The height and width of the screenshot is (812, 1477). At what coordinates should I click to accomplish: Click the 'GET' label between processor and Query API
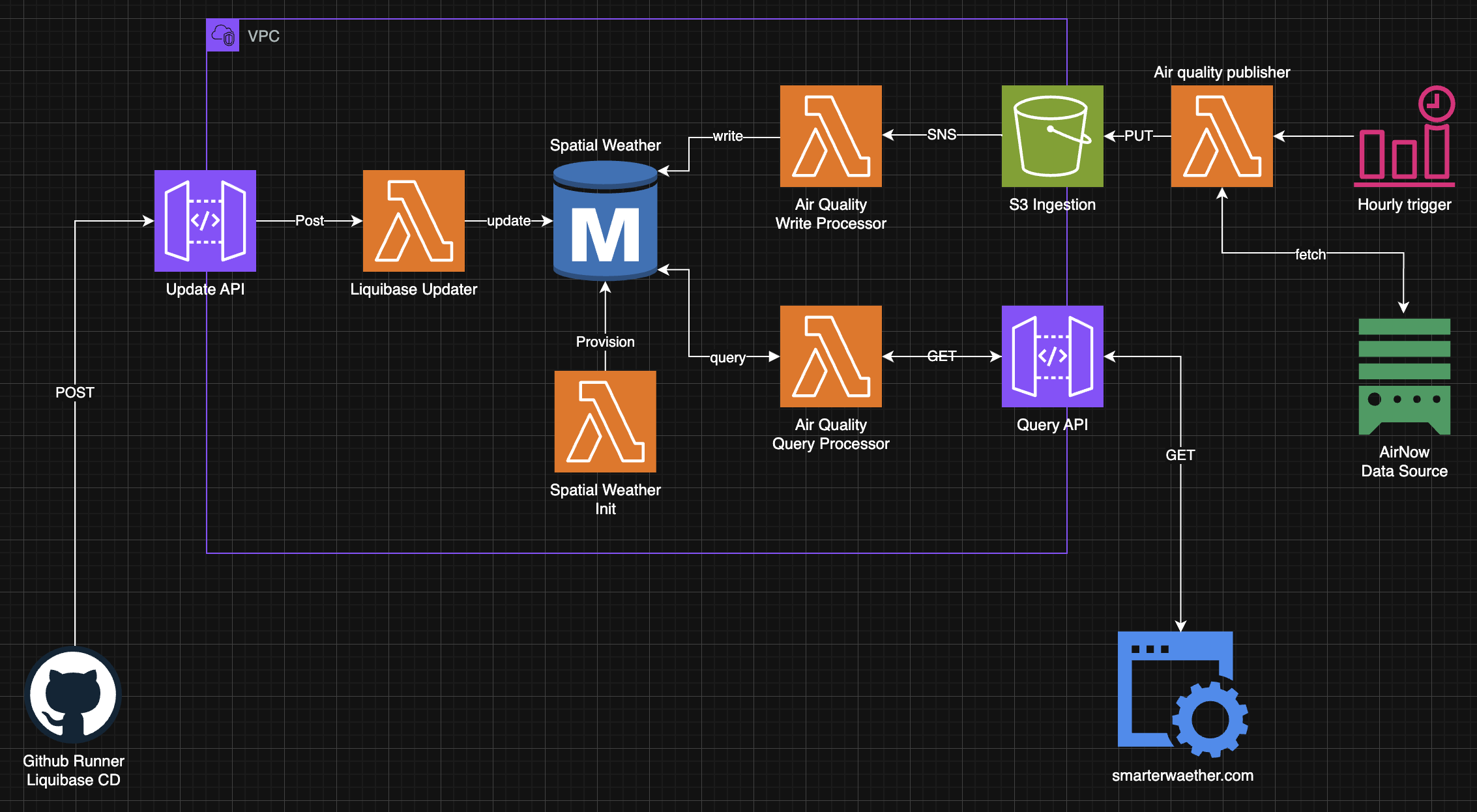pos(942,356)
